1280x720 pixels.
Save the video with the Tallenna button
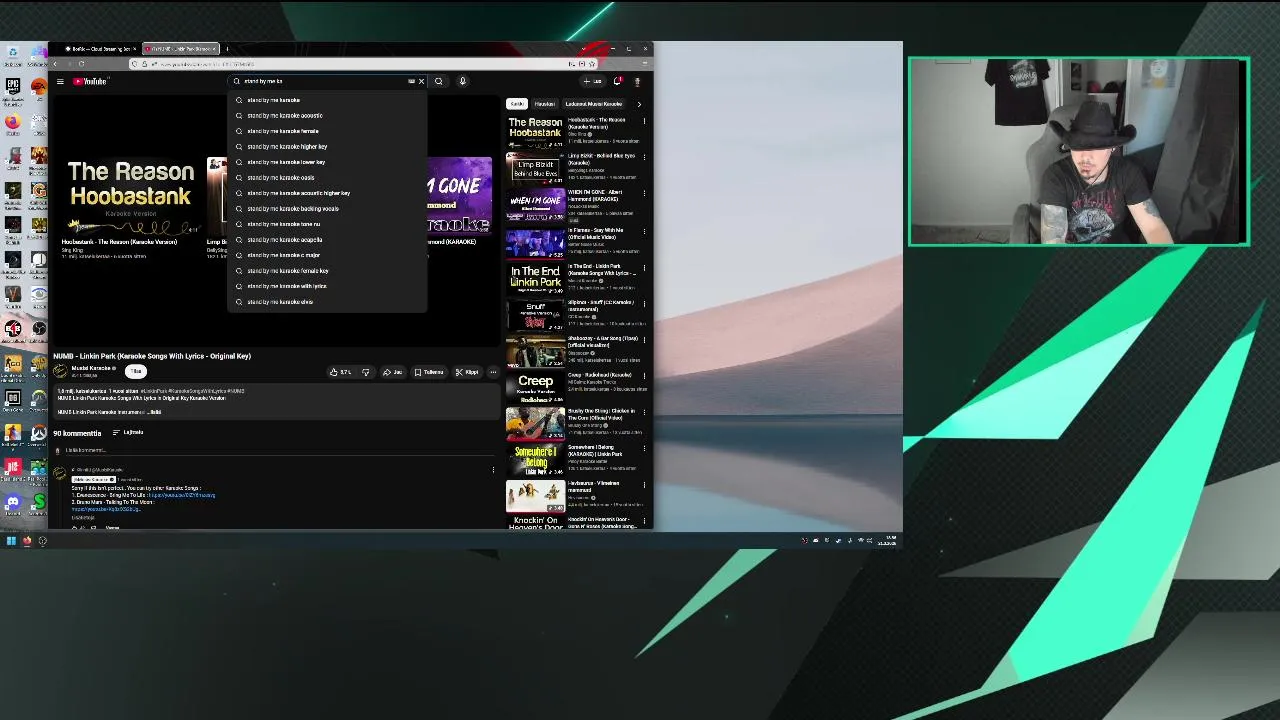[x=429, y=372]
